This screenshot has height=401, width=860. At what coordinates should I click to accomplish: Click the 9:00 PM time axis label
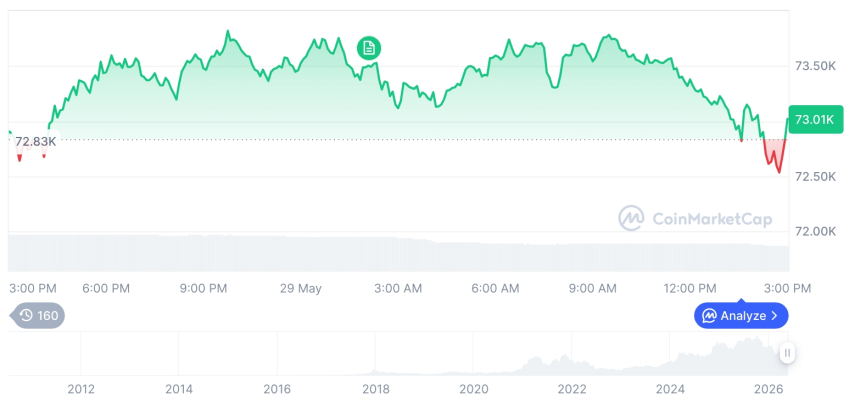(203, 289)
